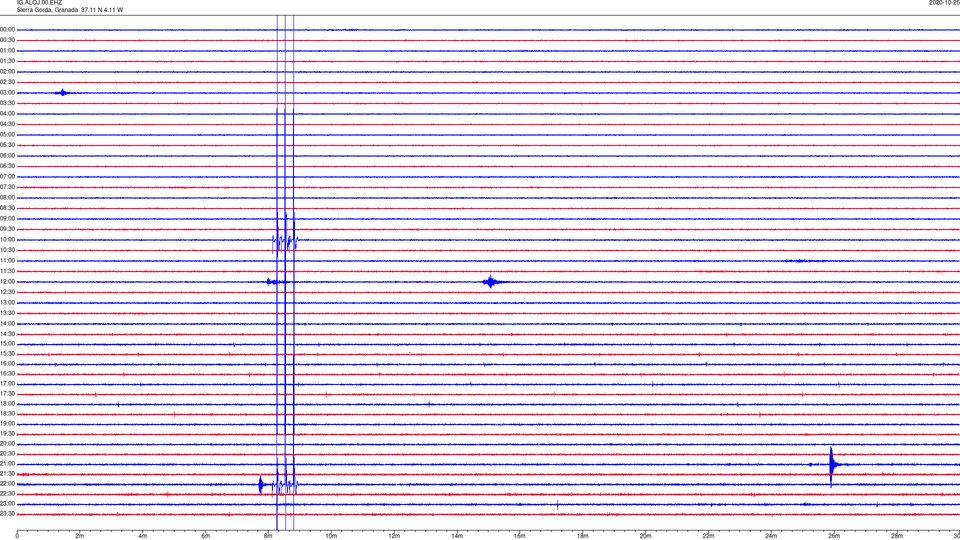
Task: Click the 8m axis tick label
Action: [268, 536]
